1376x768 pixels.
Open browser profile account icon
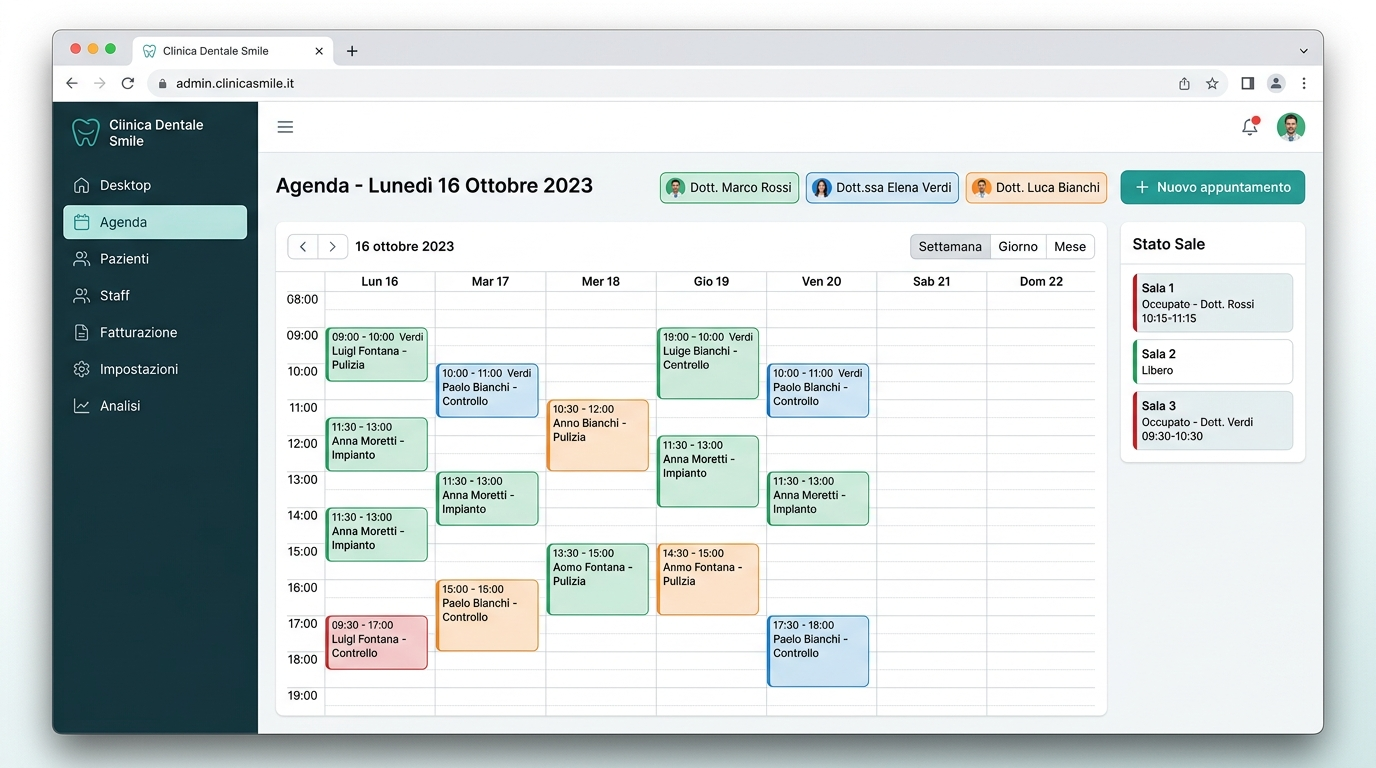(x=1276, y=84)
